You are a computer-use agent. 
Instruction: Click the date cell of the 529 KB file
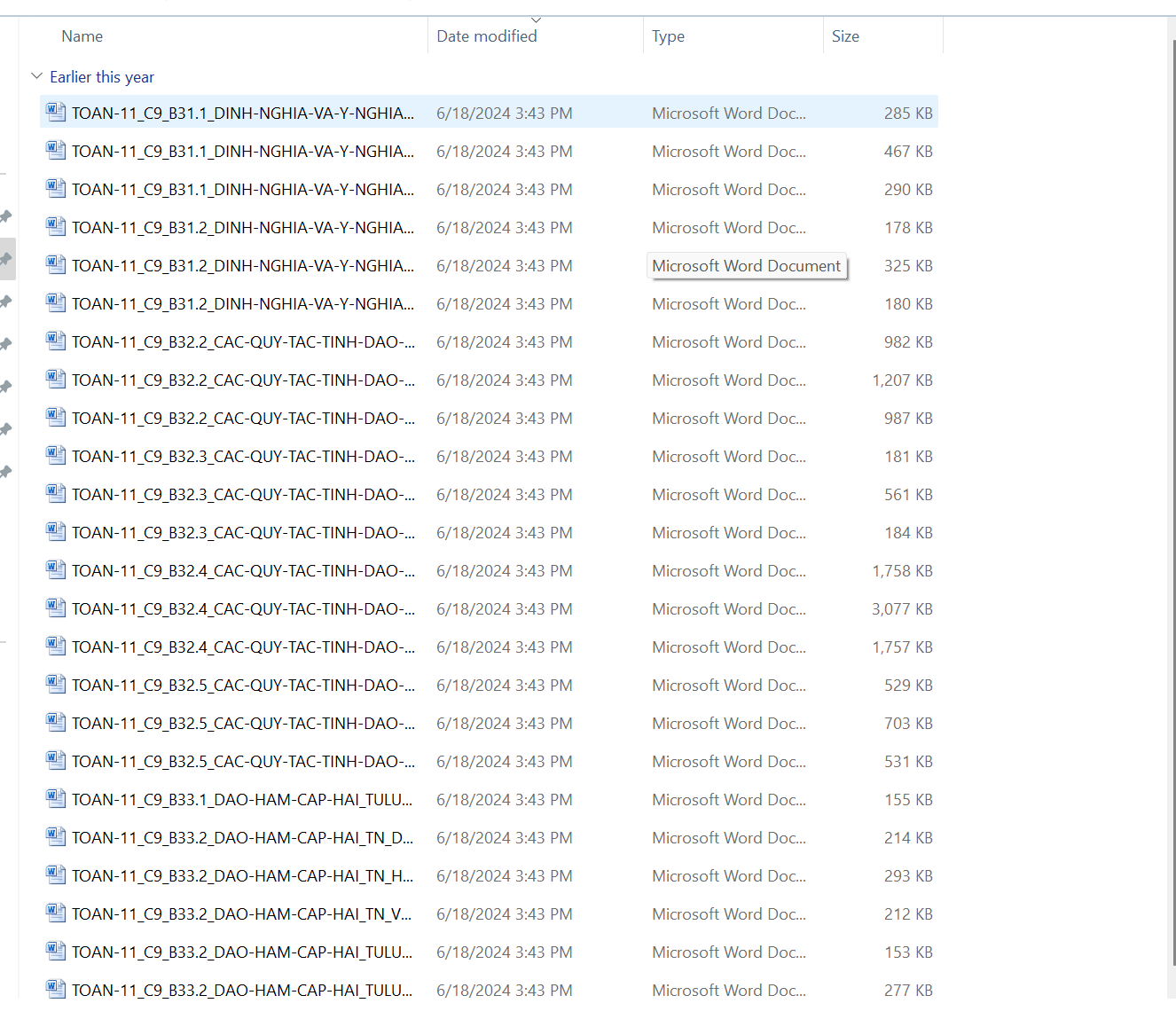tap(505, 686)
